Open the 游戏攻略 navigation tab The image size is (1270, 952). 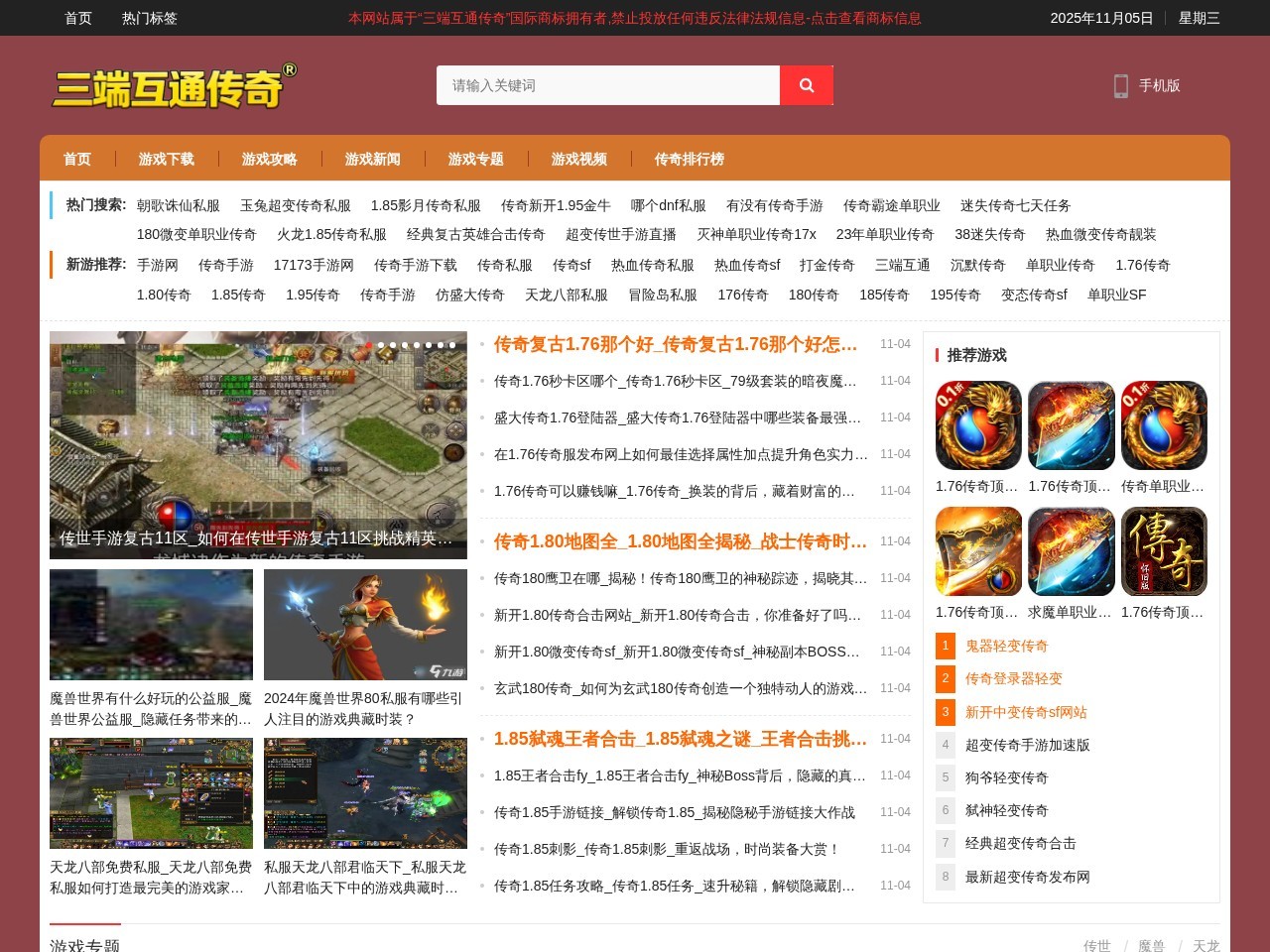(x=270, y=159)
